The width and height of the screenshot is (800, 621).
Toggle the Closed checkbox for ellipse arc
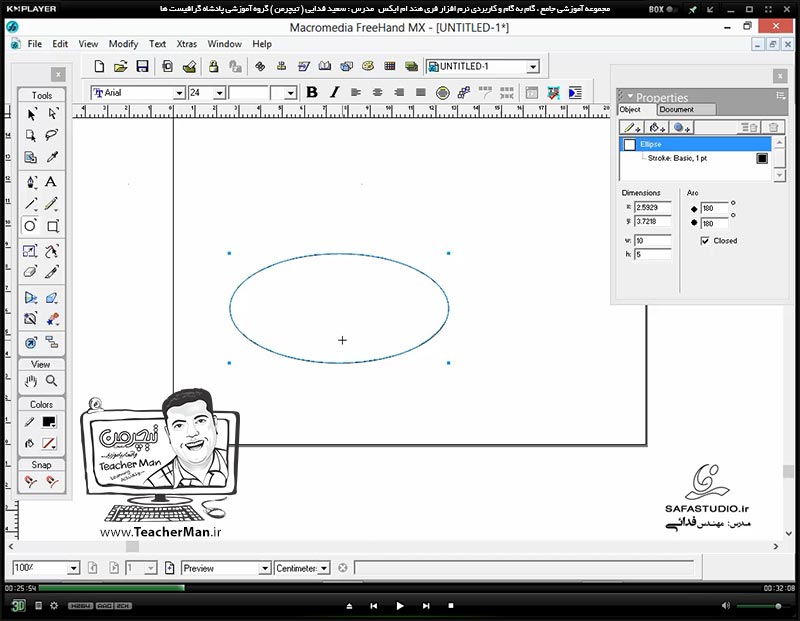705,241
